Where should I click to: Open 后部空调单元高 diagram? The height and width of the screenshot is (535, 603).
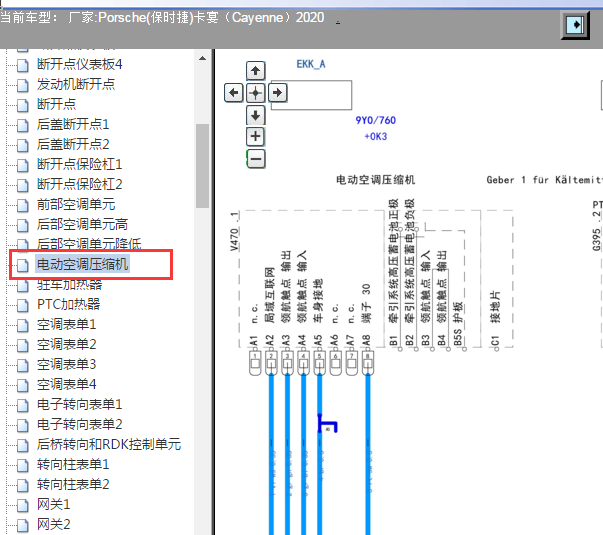coord(82,225)
